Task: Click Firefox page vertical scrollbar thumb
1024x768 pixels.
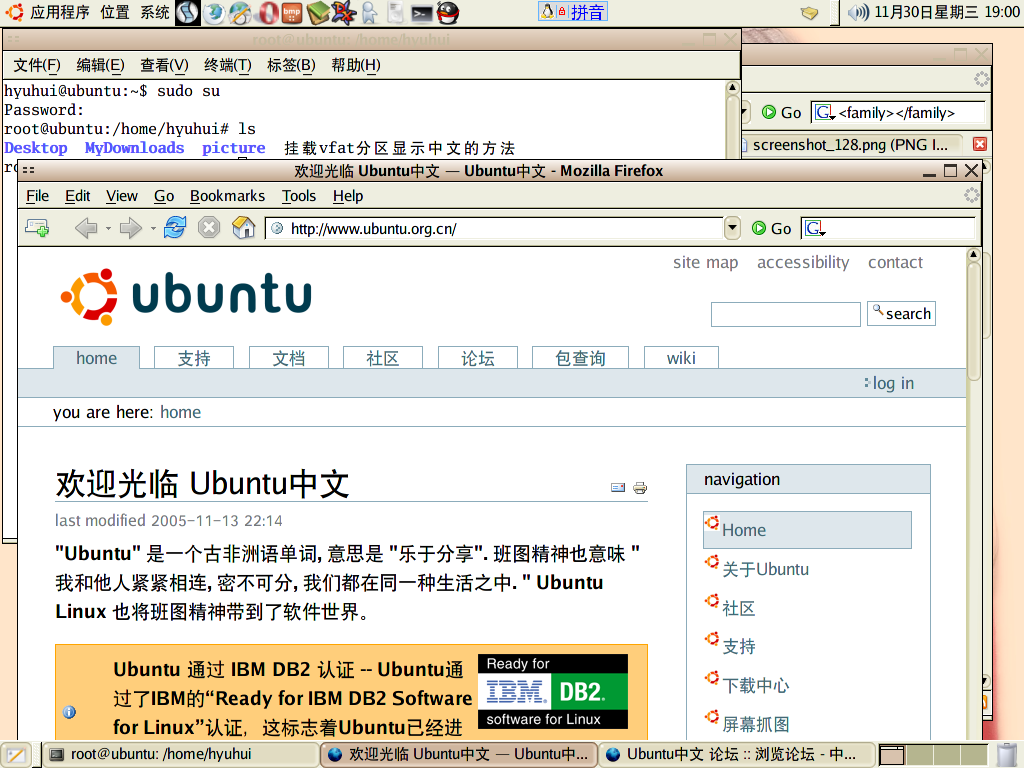Action: click(x=974, y=320)
